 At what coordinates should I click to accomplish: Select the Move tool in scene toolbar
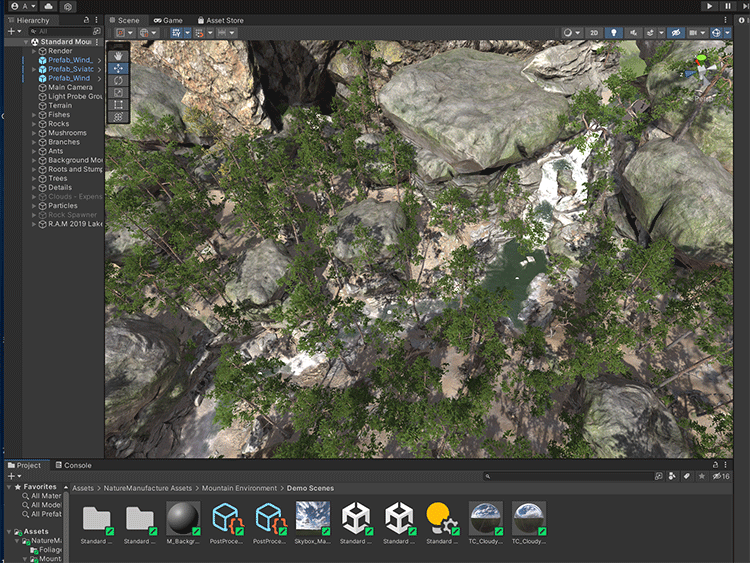click(x=119, y=69)
